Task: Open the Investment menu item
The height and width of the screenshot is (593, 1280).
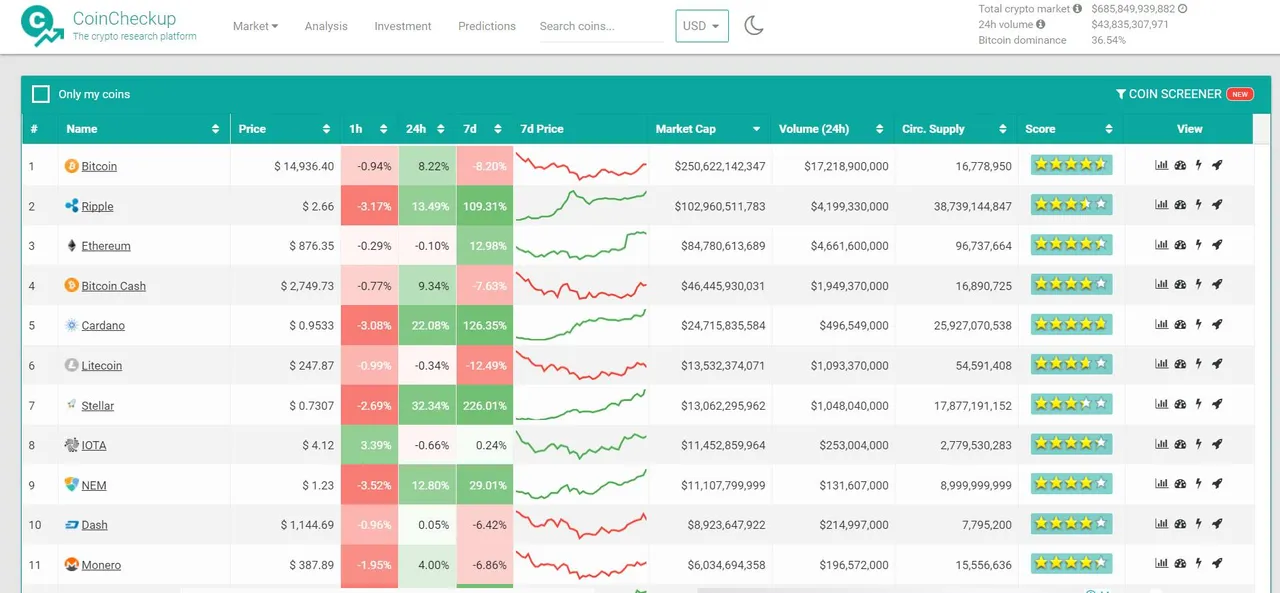Action: (403, 26)
